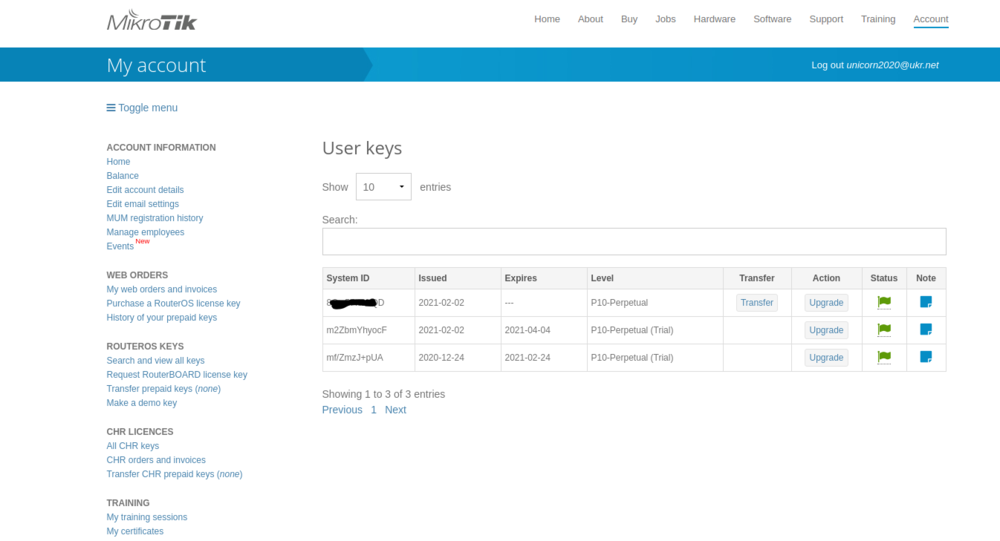
Task: Open note icon for first key row
Action: click(926, 302)
